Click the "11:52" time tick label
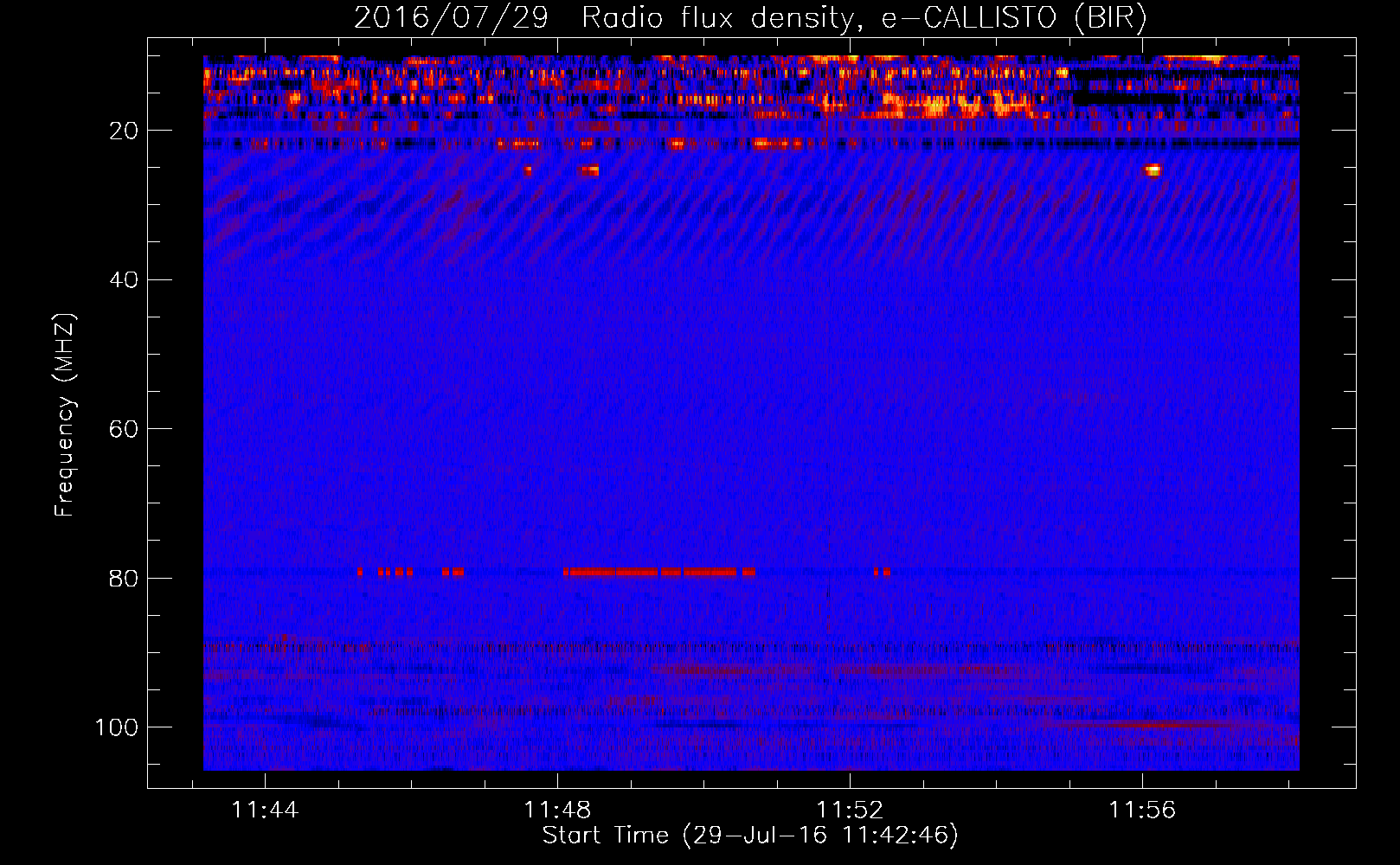Image resolution: width=1400 pixels, height=865 pixels. (850, 810)
